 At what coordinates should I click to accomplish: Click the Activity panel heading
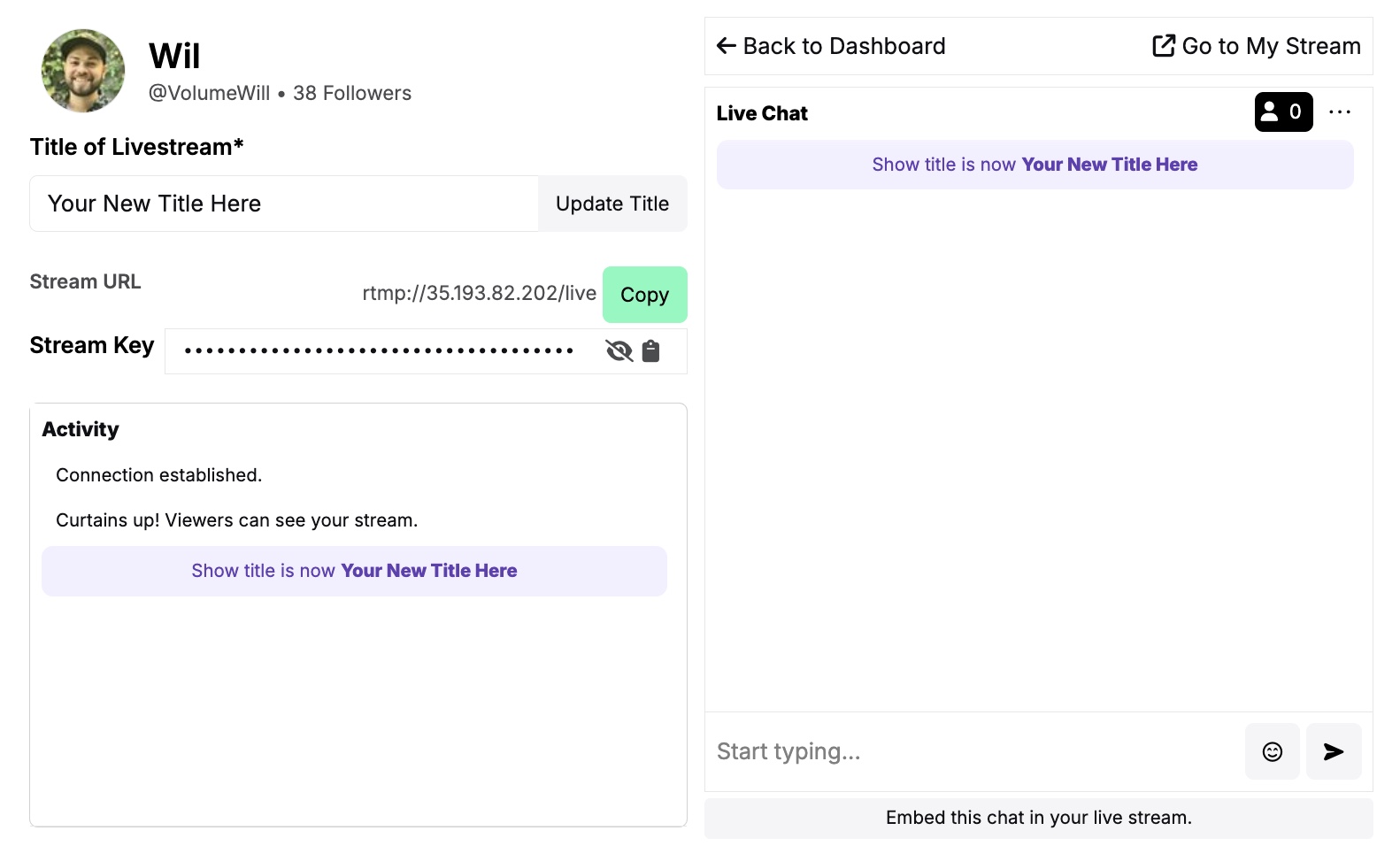[x=81, y=429]
